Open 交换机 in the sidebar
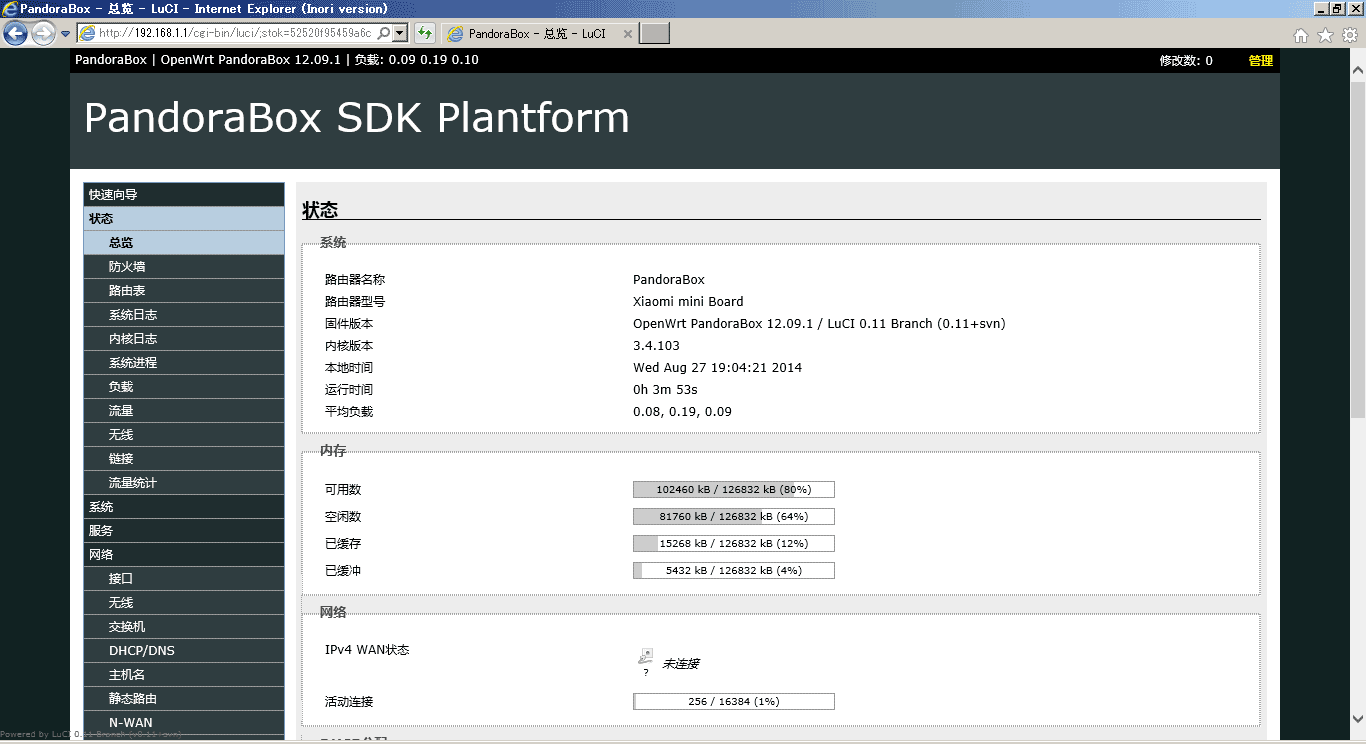 184,626
